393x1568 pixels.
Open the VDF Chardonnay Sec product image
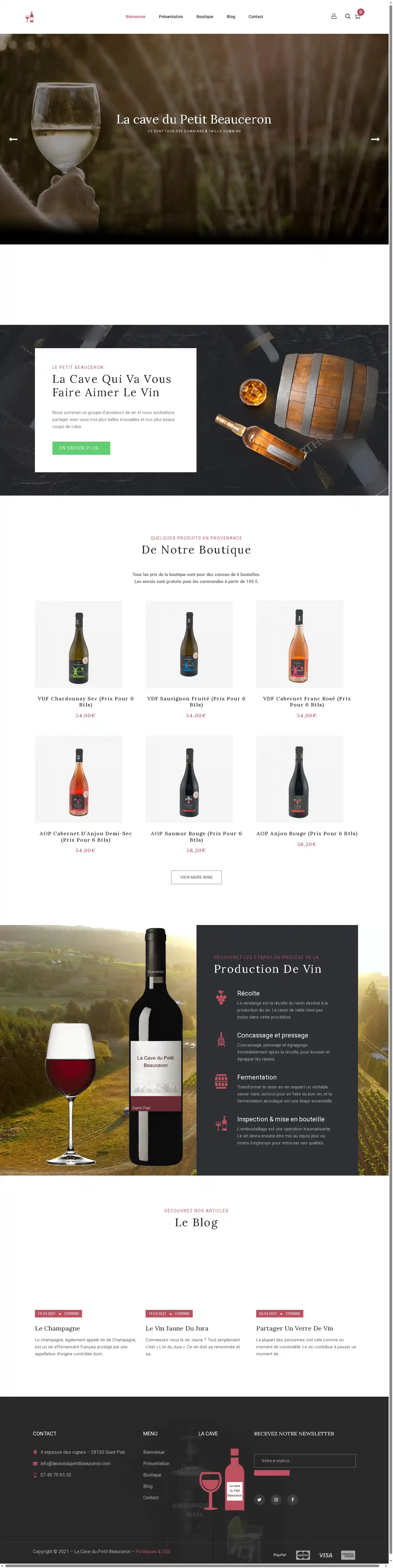click(x=79, y=645)
